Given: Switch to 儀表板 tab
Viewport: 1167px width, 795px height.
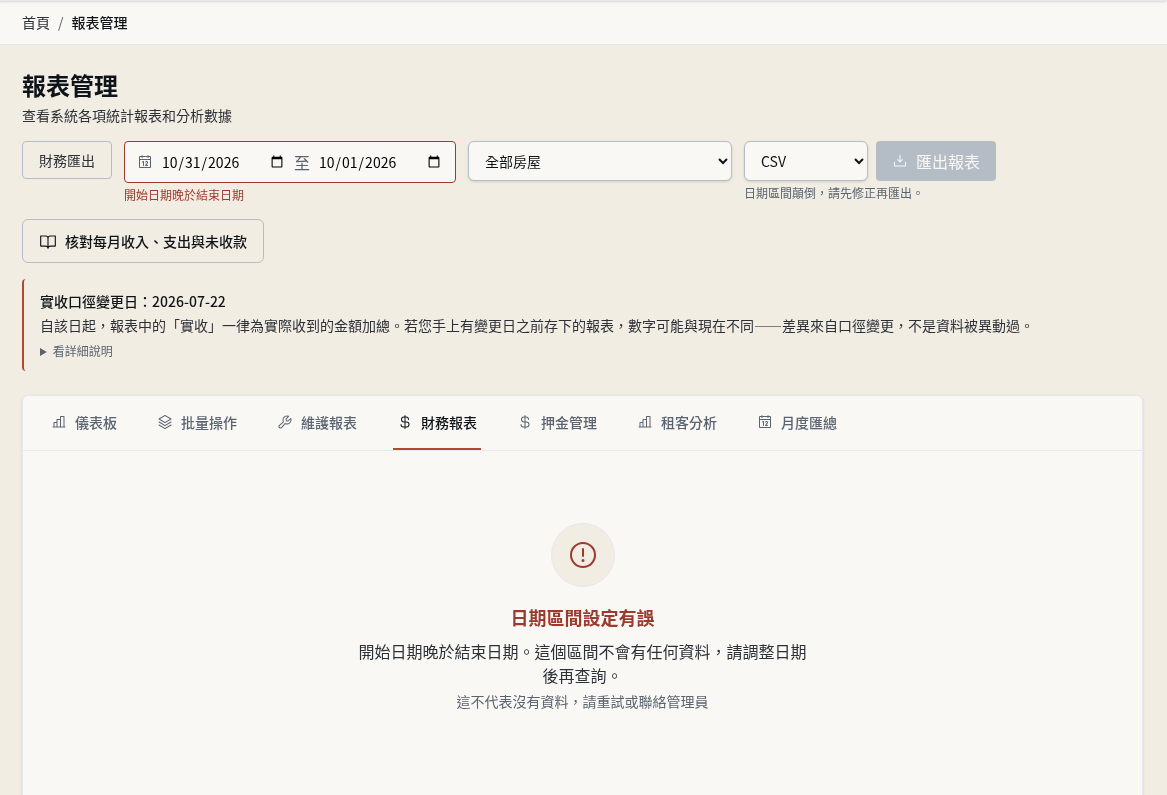Looking at the screenshot, I should coord(85,424).
